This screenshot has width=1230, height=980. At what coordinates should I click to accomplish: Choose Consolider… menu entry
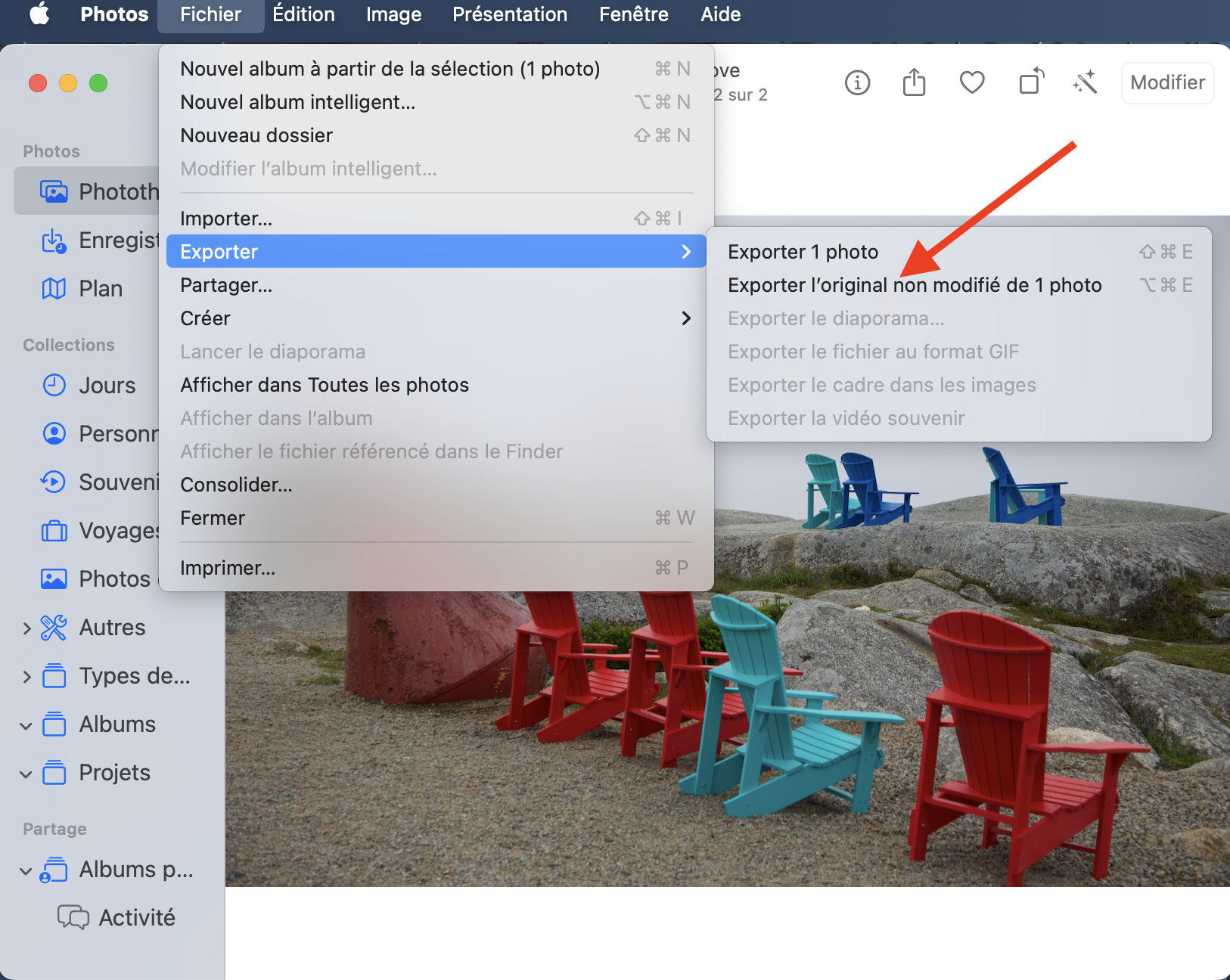(x=436, y=485)
